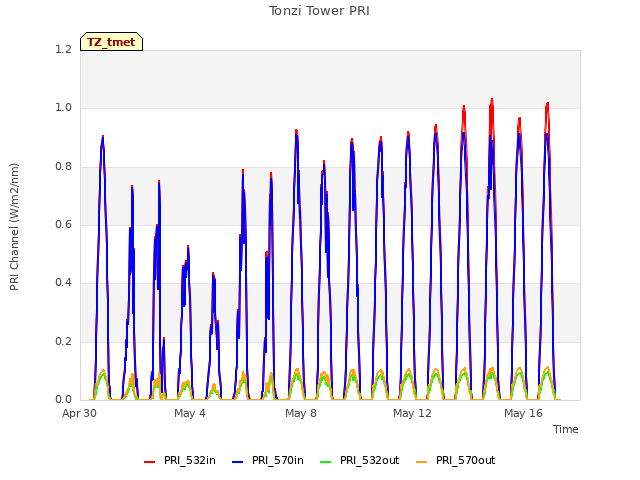640x480 pixels.
Task: Click the blue PRI_570in legend swatch
Action: click(238, 462)
